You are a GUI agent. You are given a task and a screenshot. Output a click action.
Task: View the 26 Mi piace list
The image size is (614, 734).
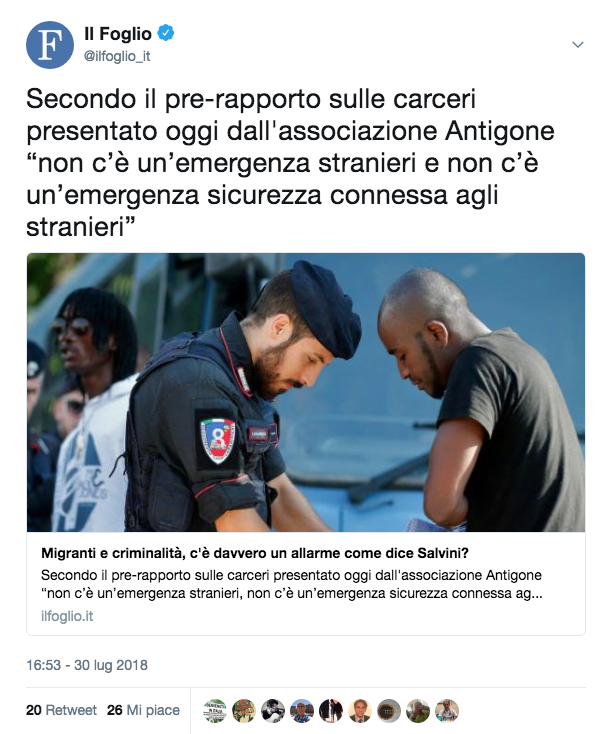click(143, 710)
